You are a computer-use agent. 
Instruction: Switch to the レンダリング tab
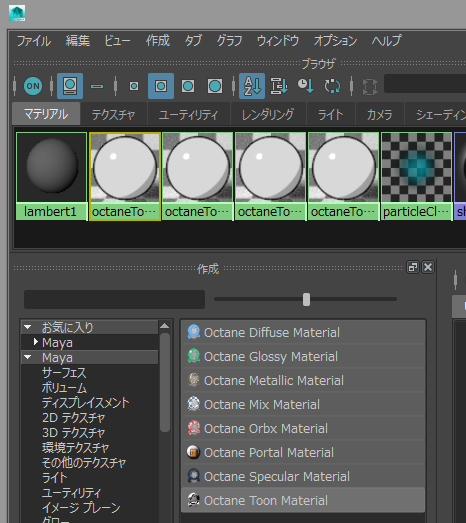pyautogui.click(x=268, y=115)
